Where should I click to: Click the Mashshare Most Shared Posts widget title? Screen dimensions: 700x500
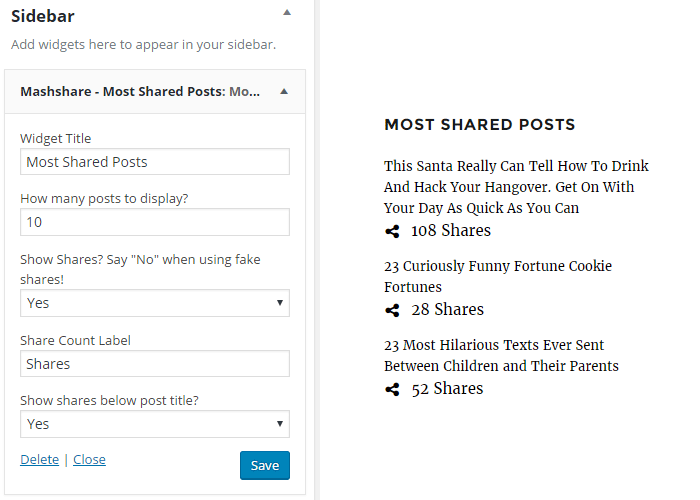(140, 91)
